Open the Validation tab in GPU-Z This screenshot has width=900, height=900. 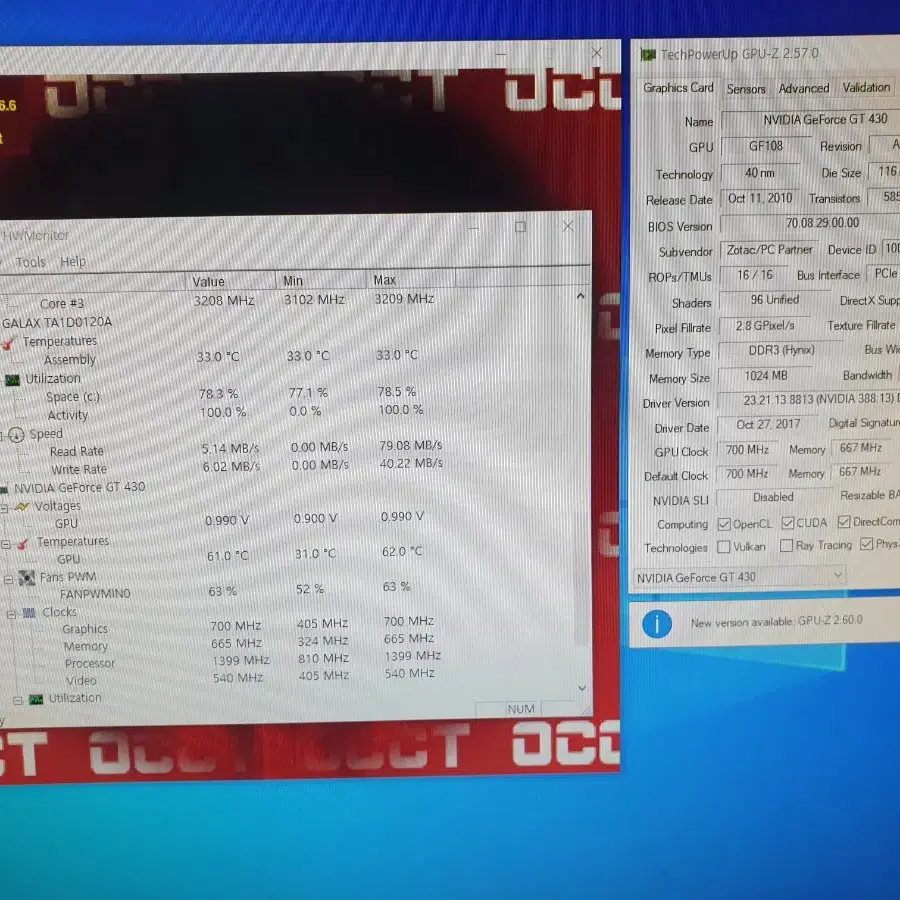point(866,87)
